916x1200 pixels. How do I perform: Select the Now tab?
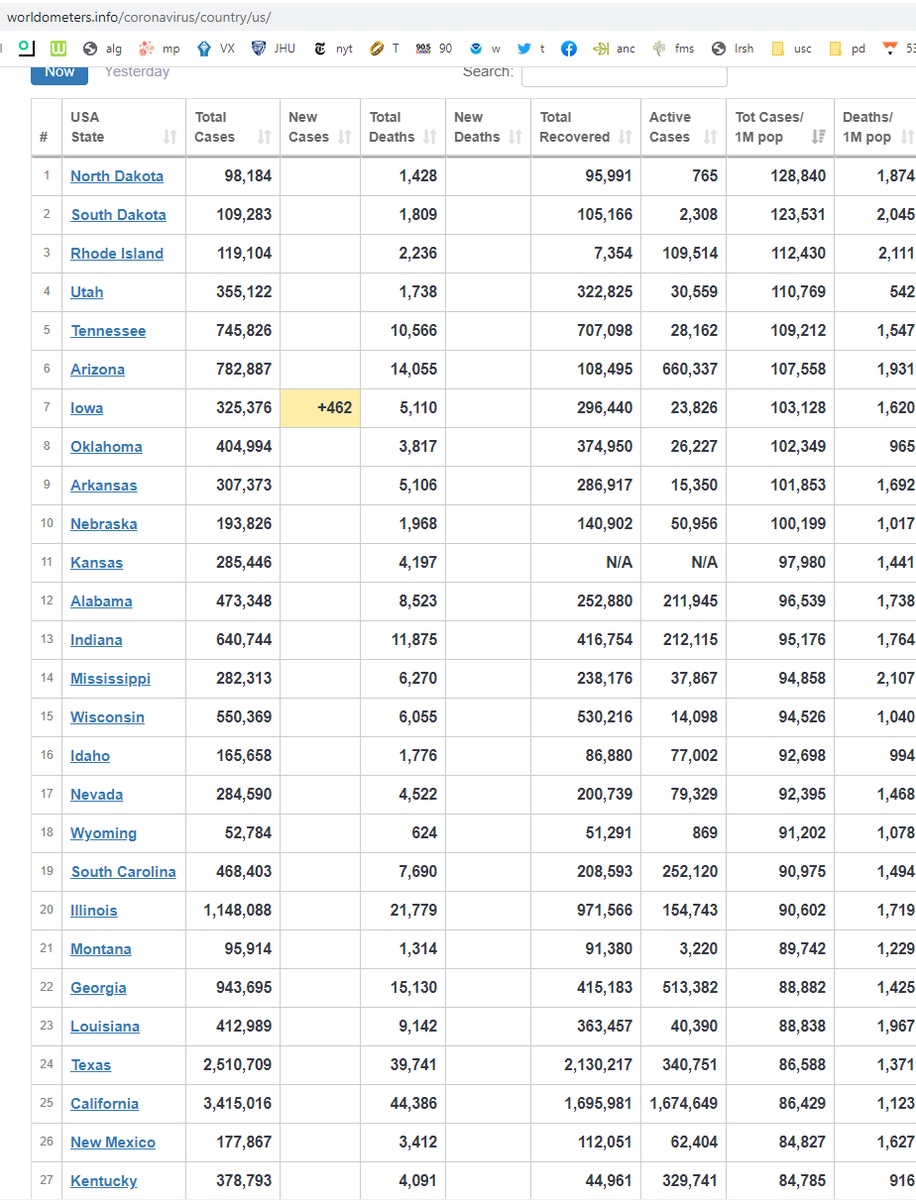59,71
